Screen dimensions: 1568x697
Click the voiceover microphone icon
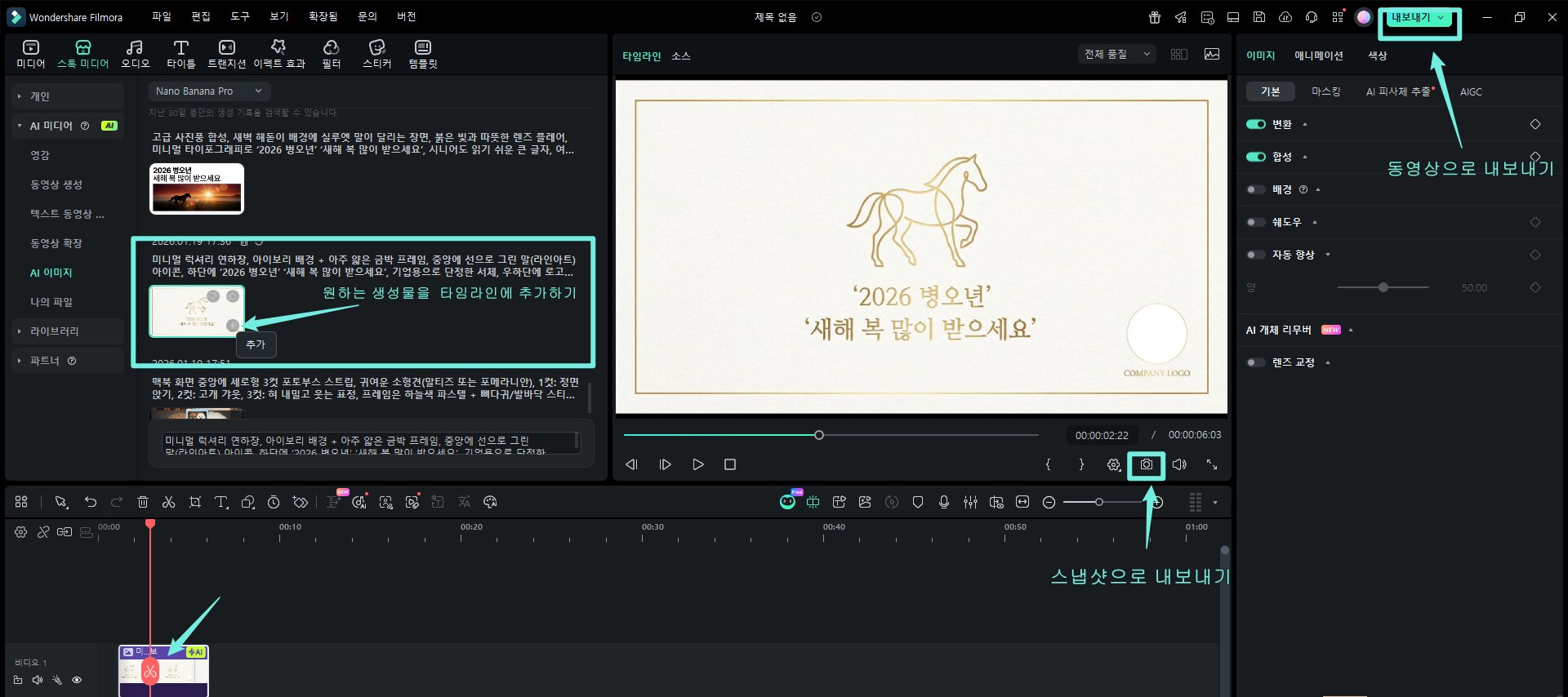[x=944, y=502]
